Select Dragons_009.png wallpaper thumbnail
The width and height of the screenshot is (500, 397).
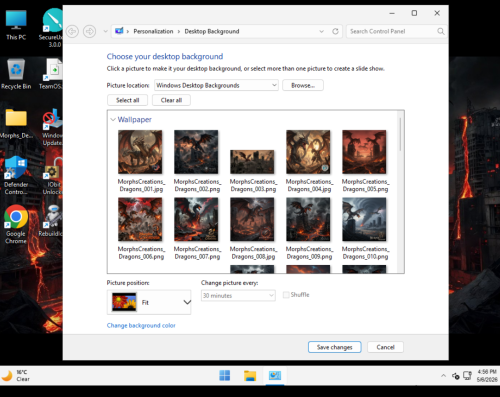(308, 219)
